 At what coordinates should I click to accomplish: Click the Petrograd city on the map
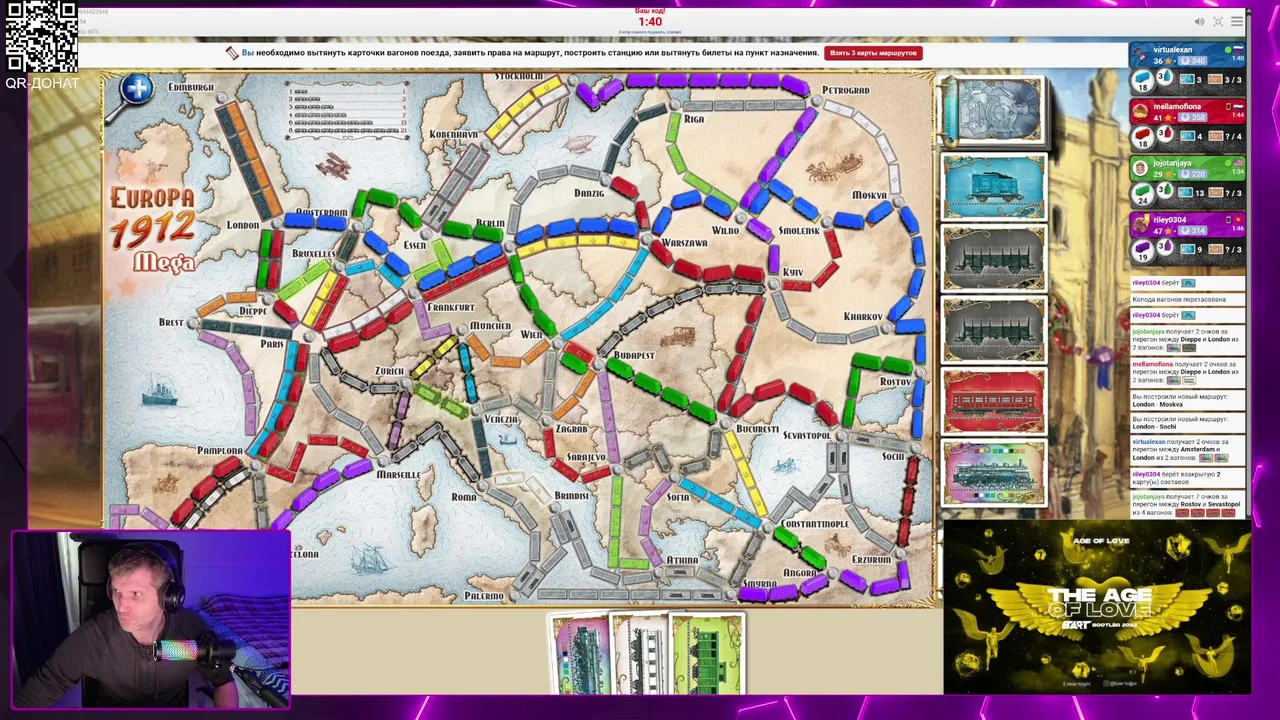pos(845,90)
